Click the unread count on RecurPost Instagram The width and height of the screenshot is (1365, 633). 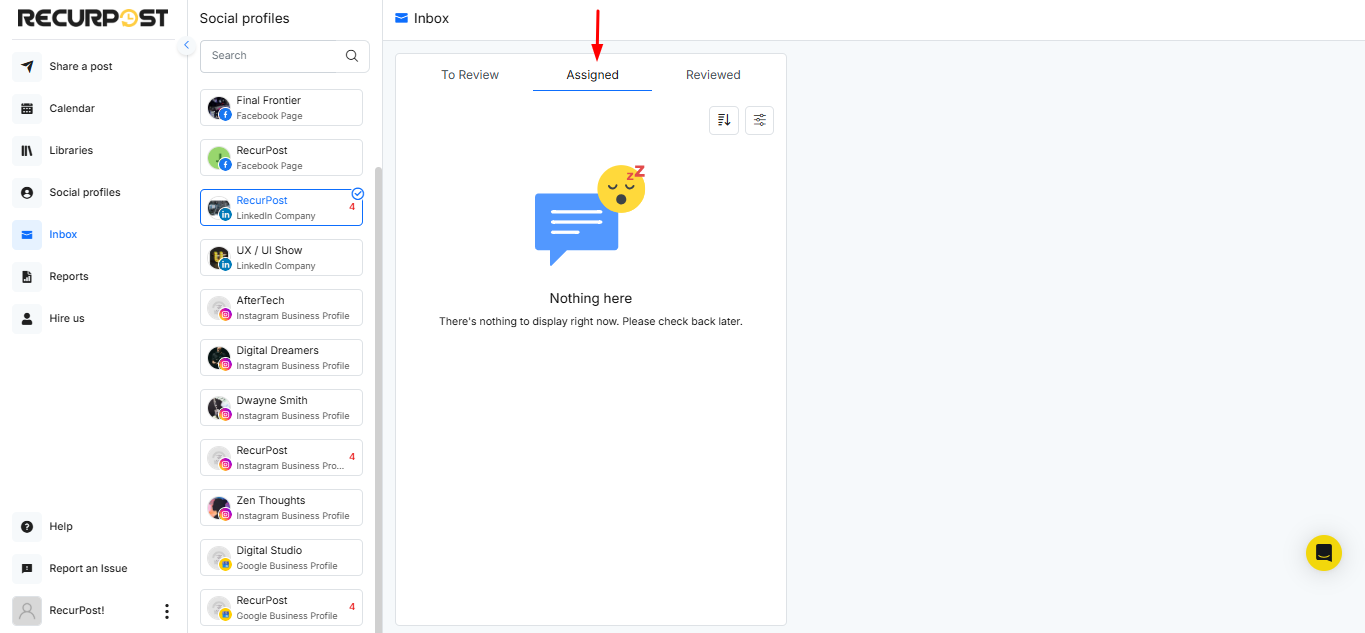pyautogui.click(x=352, y=457)
